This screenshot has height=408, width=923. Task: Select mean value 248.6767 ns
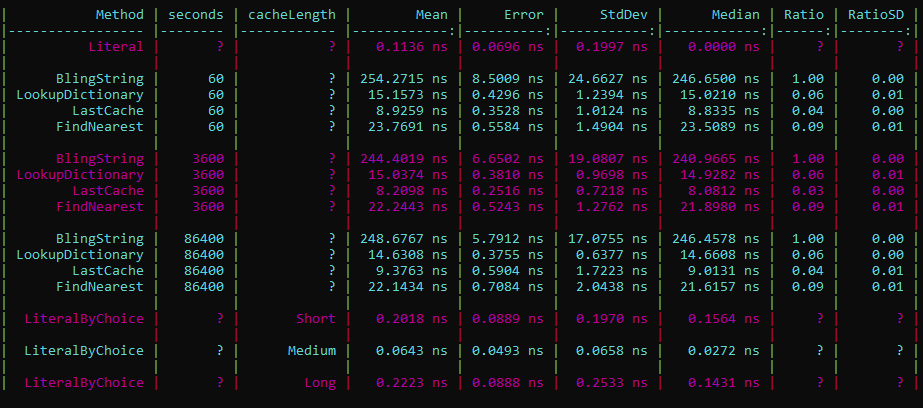pyautogui.click(x=404, y=238)
